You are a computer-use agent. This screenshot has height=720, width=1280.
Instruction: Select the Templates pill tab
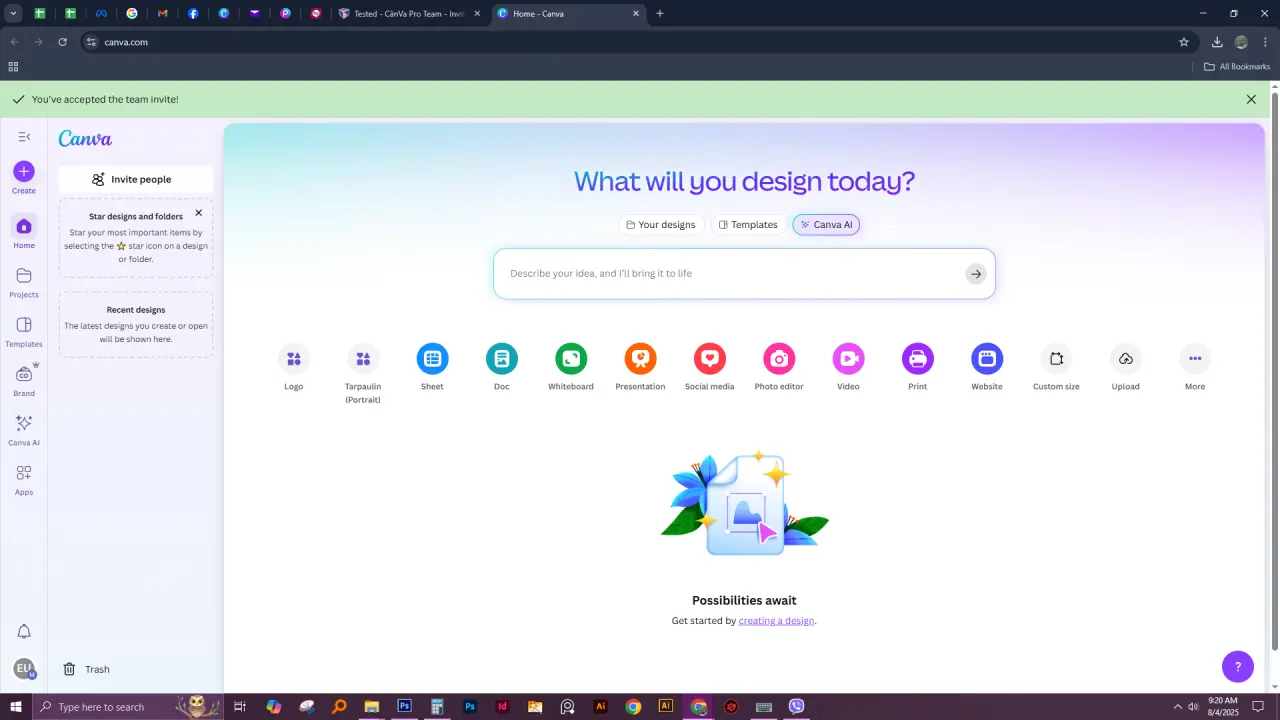(748, 225)
